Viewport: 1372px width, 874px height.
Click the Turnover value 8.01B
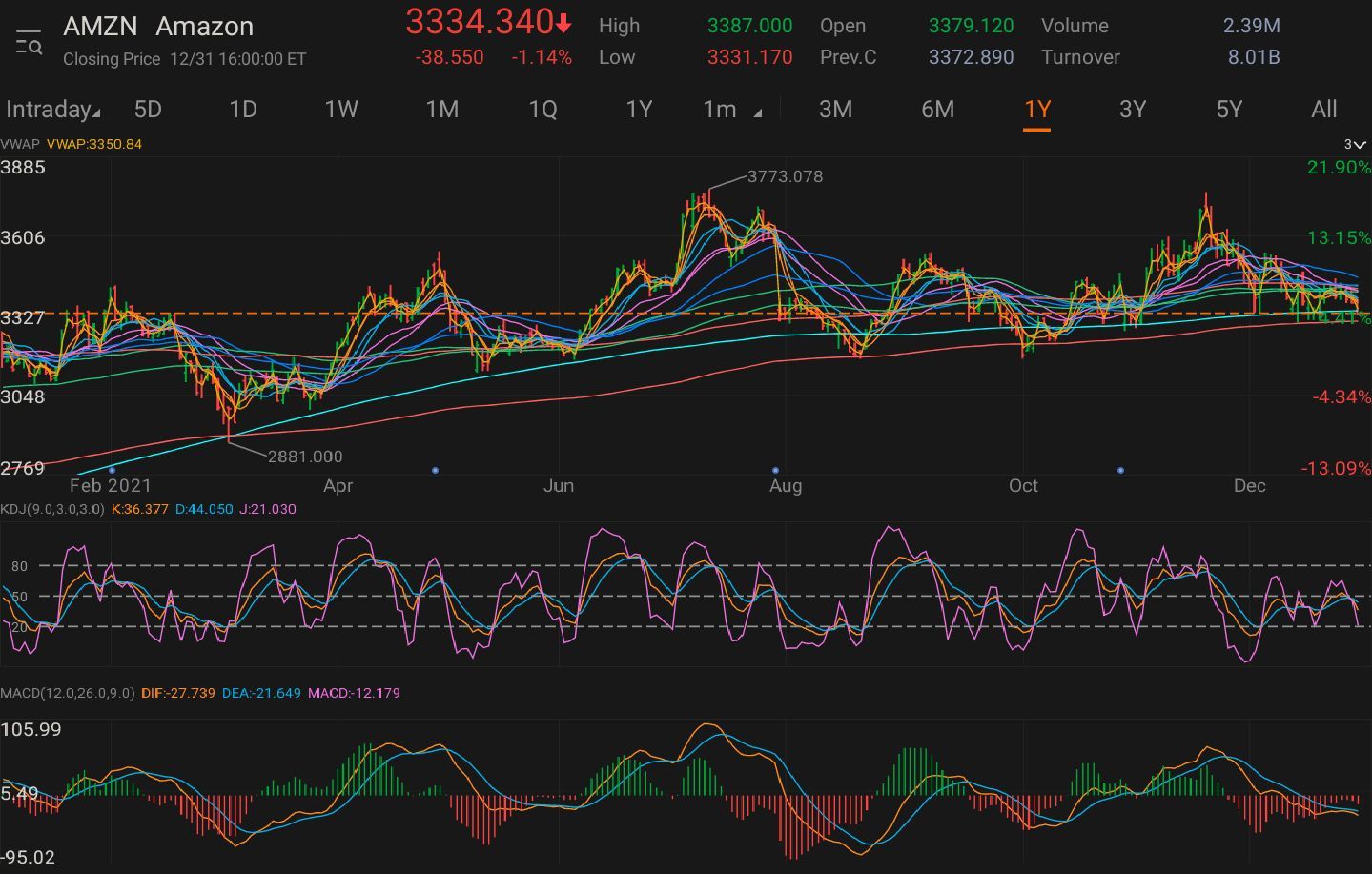click(x=1254, y=57)
